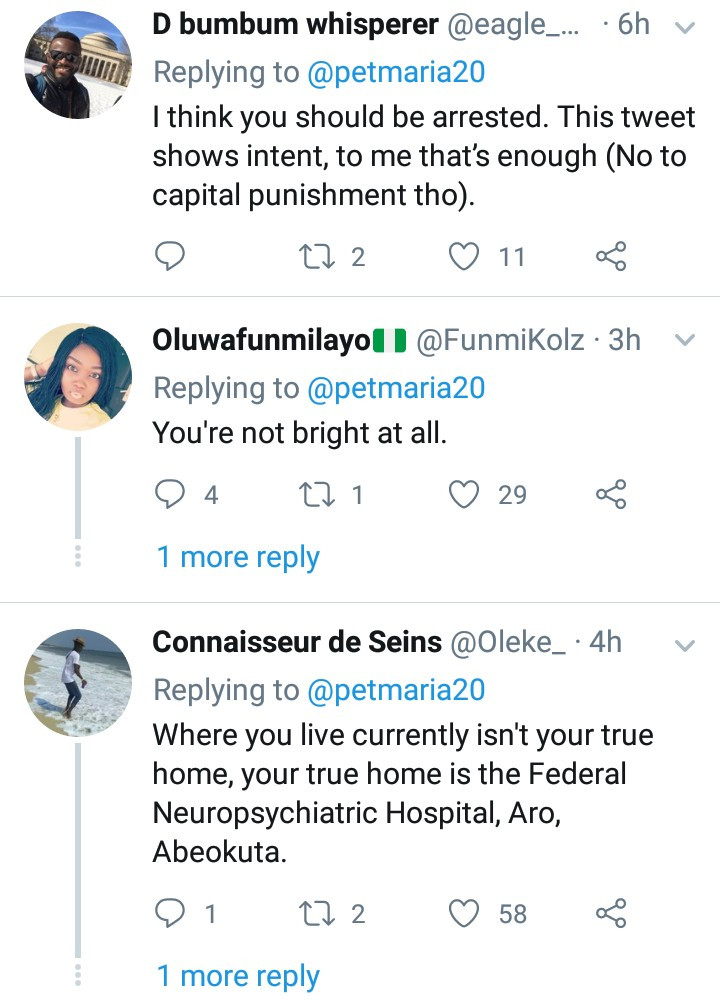Viewport: 720px width, 1008px height.
Task: Show 1 more reply under Connaisseur de Seins' tweet
Action: (238, 976)
